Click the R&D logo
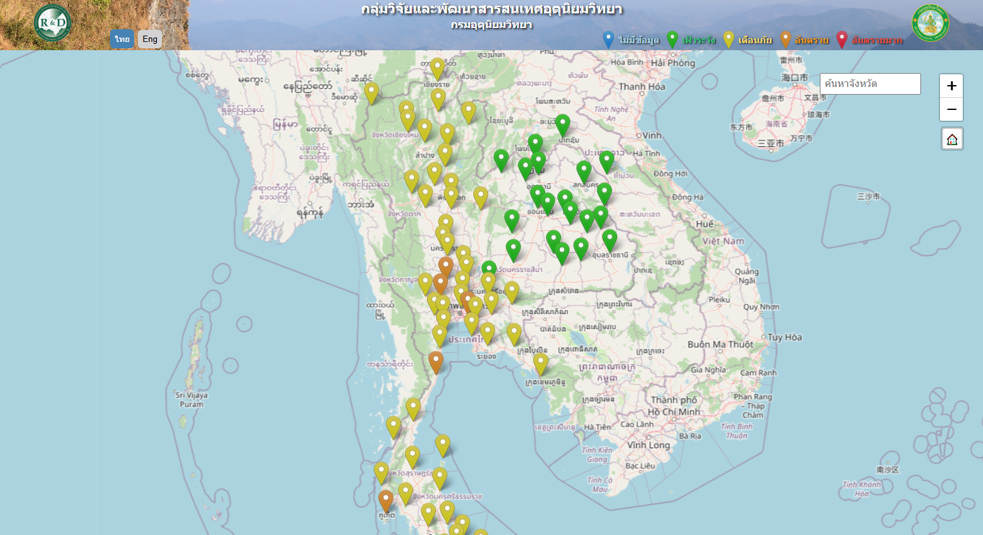The height and width of the screenshot is (535, 983). [52, 23]
